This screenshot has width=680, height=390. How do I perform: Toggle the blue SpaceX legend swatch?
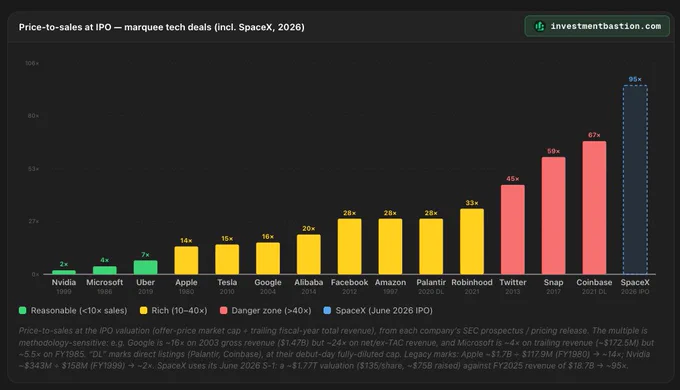coord(327,310)
